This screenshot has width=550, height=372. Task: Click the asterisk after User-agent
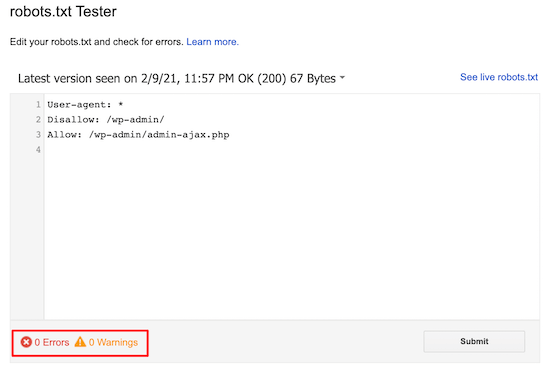(120, 104)
